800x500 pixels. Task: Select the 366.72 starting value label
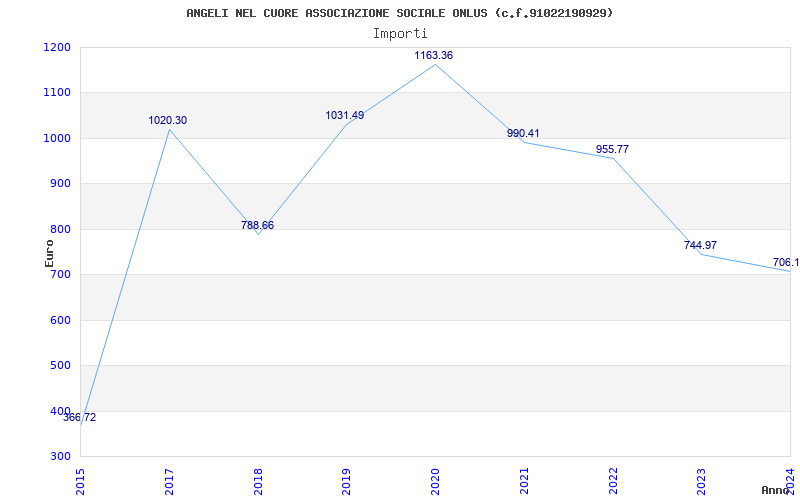coord(80,418)
